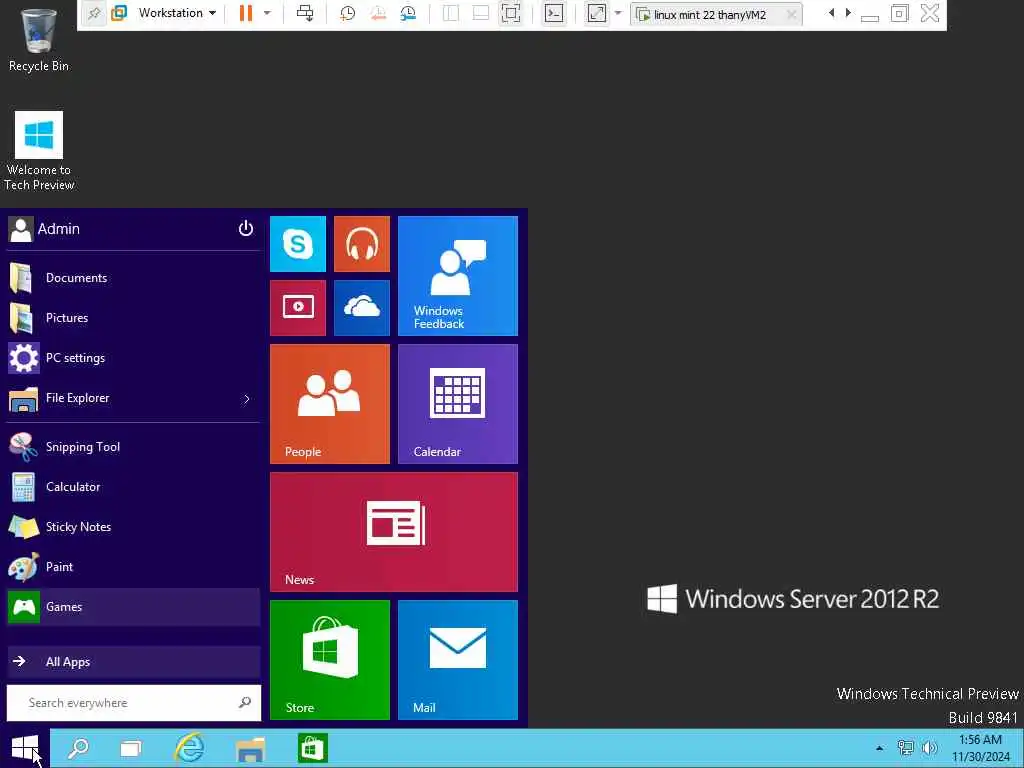The height and width of the screenshot is (768, 1024).
Task: Show hidden tray icons arrow
Action: coord(880,748)
